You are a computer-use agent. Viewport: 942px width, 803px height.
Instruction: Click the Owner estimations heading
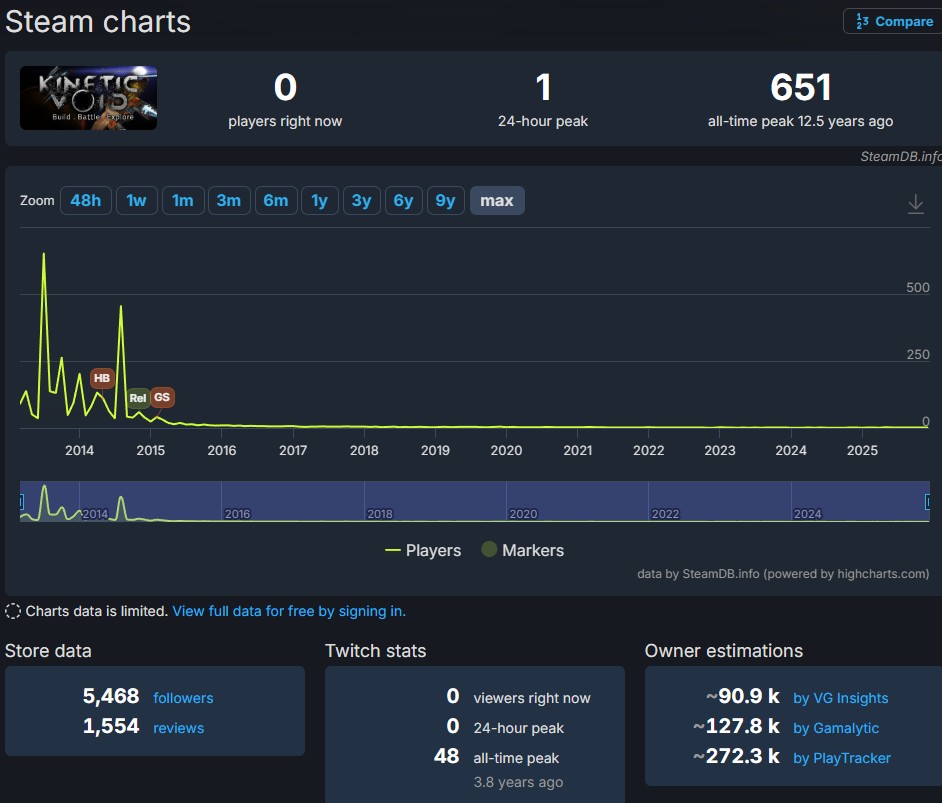coord(723,651)
